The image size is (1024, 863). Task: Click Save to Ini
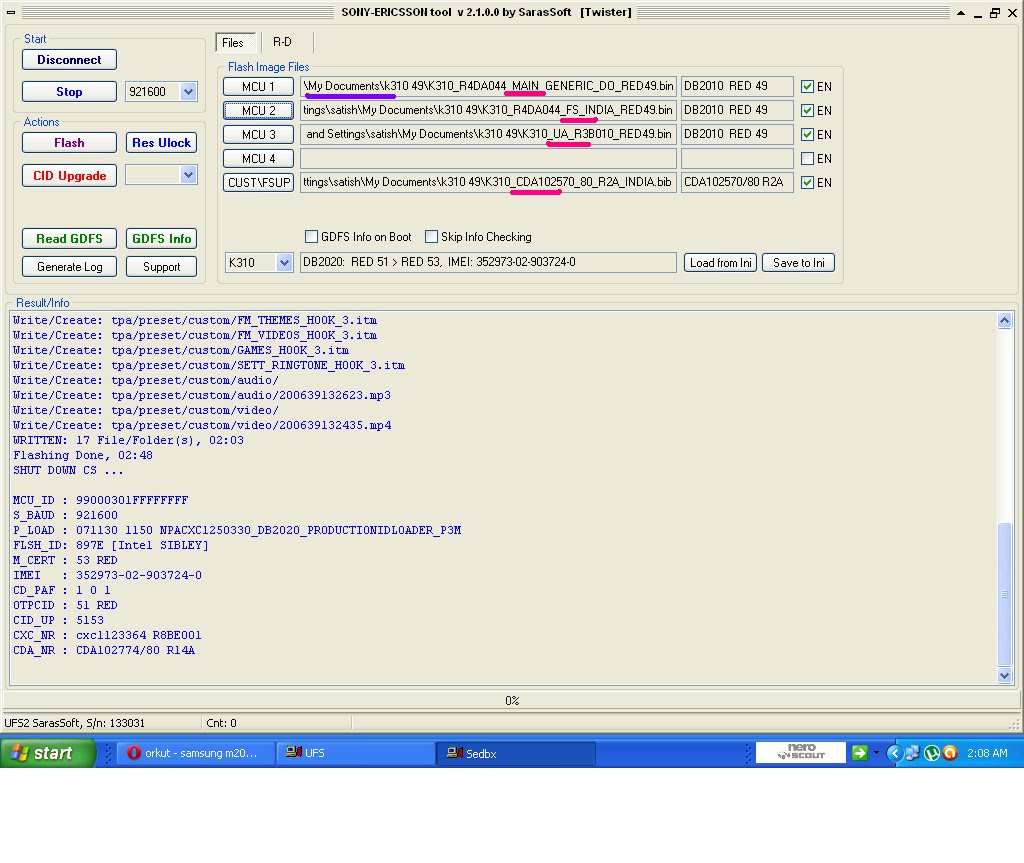pyautogui.click(x=798, y=262)
